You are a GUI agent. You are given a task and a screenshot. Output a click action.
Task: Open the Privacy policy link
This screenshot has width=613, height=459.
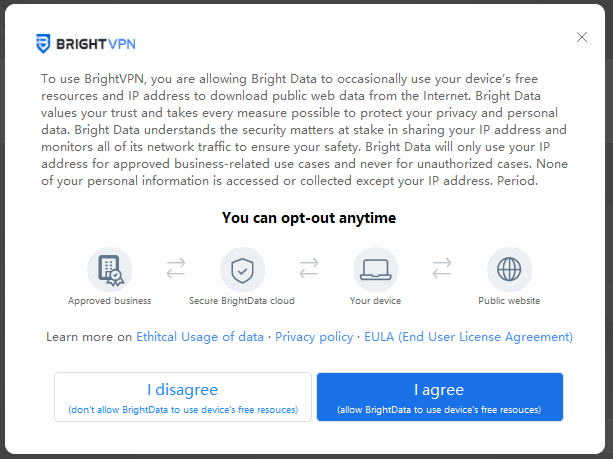313,337
